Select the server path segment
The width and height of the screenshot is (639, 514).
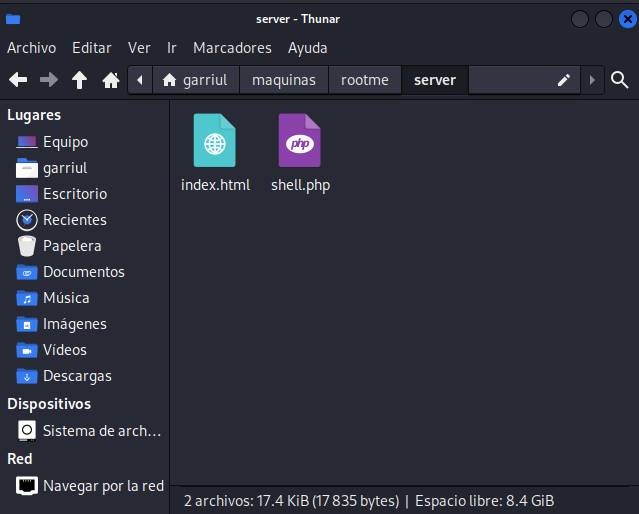[x=435, y=80]
